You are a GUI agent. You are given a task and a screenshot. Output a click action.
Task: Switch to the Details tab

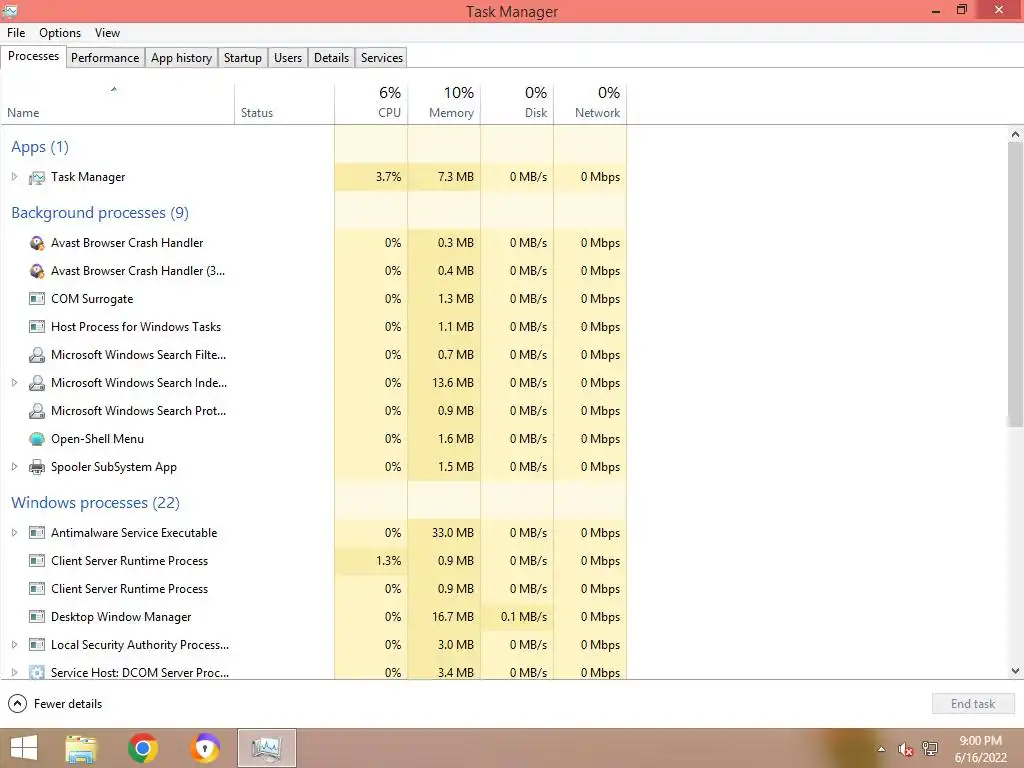point(332,57)
